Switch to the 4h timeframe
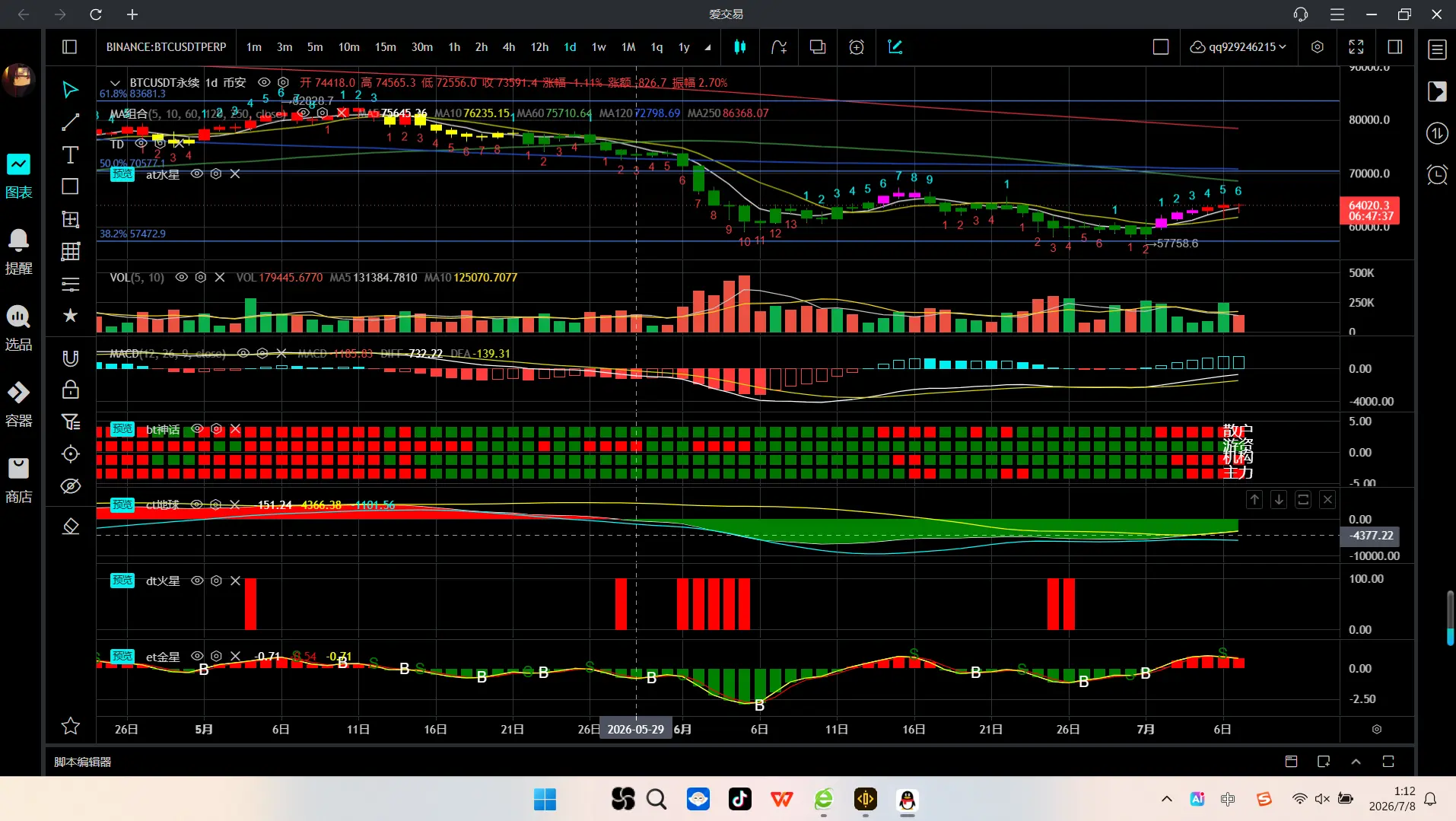The width and height of the screenshot is (1456, 821). pyautogui.click(x=509, y=47)
